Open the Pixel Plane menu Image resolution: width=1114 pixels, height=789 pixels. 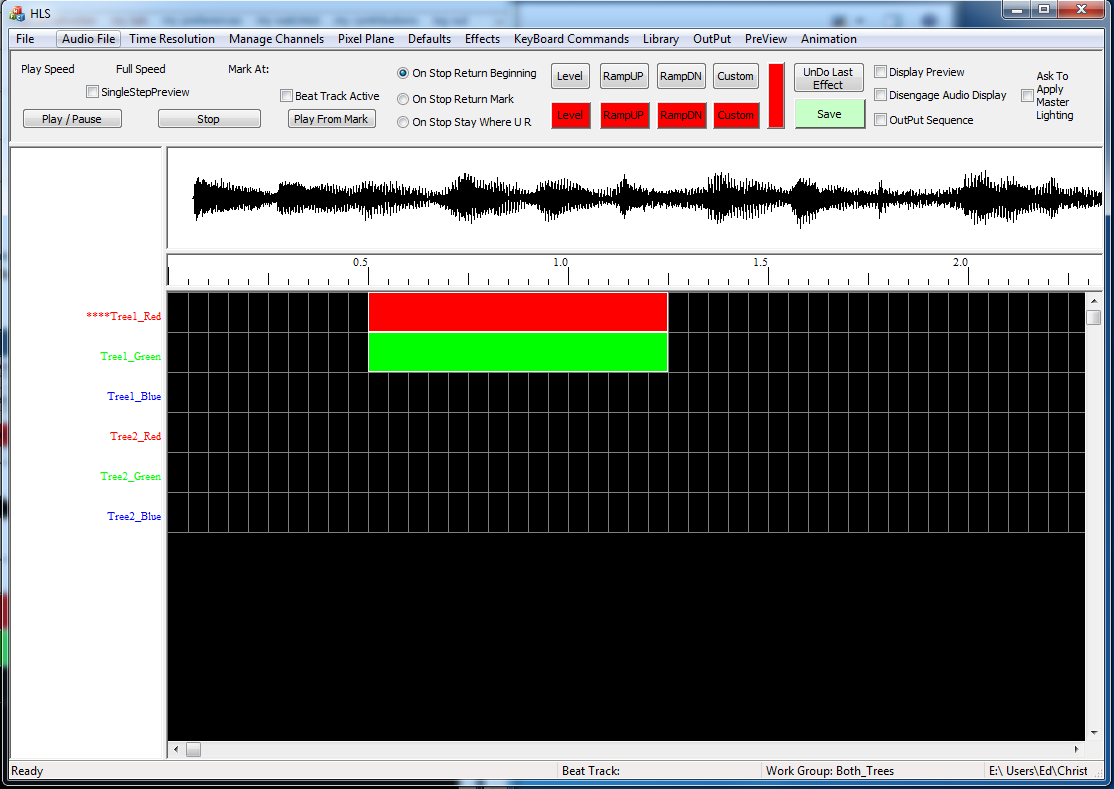366,39
